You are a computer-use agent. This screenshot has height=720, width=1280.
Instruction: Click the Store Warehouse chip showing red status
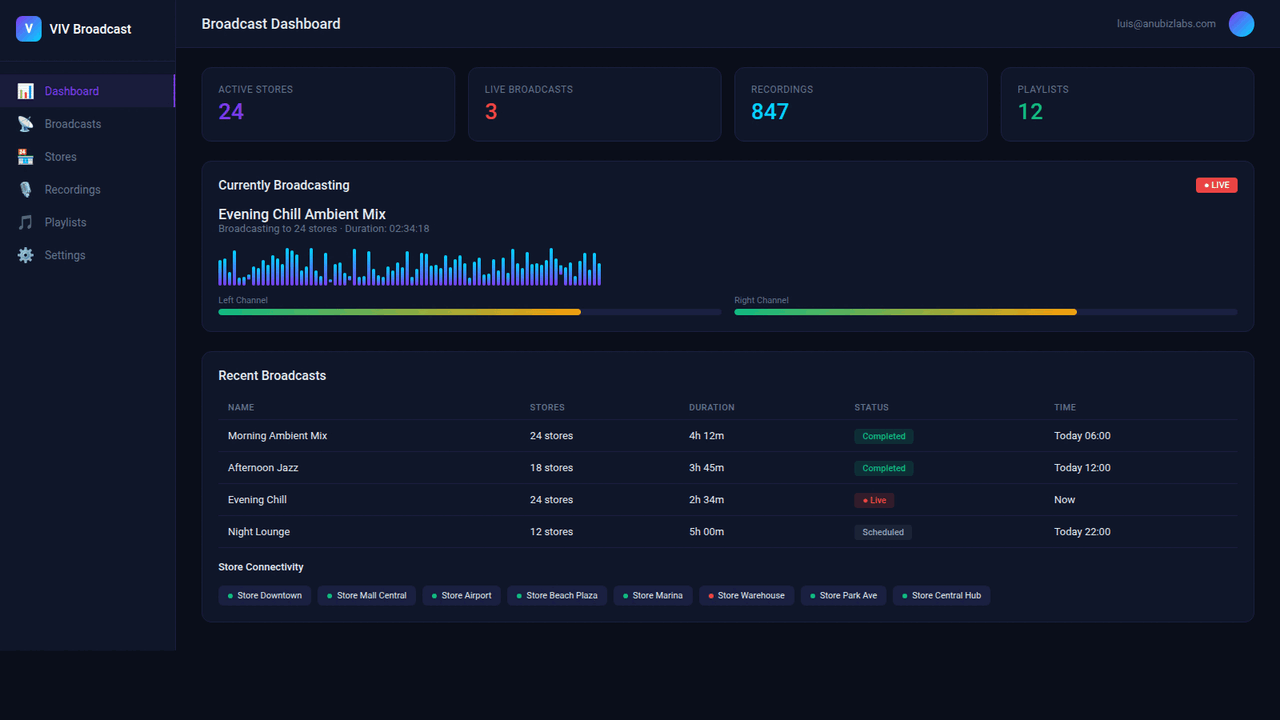point(746,595)
